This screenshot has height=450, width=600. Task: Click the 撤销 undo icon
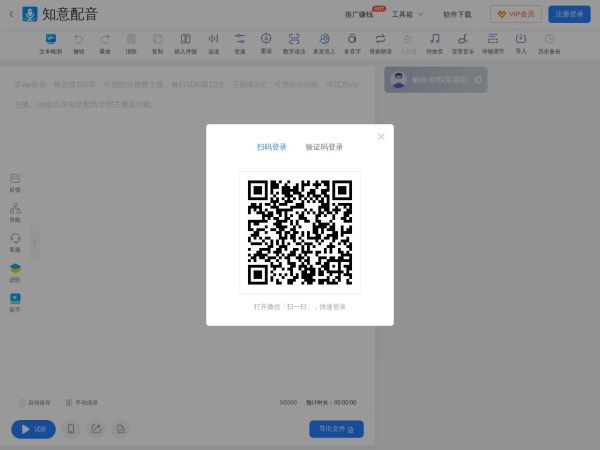pos(79,42)
